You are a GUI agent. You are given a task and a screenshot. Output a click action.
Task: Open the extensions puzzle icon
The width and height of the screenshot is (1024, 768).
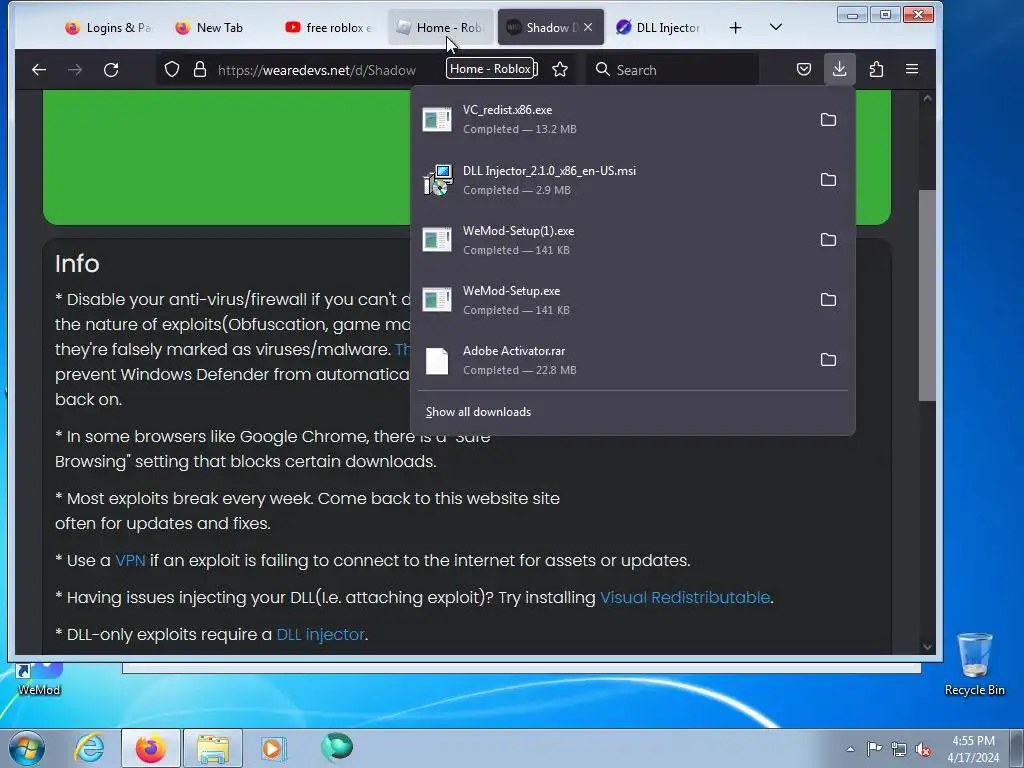click(876, 69)
